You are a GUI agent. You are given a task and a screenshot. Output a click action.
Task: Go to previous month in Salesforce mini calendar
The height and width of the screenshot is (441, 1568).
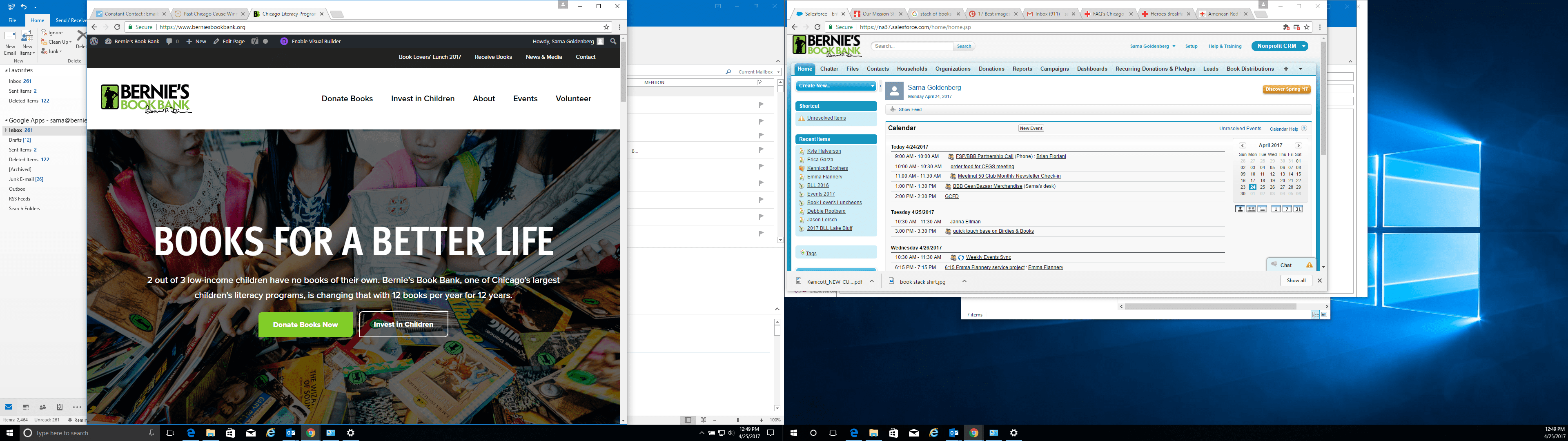1242,146
